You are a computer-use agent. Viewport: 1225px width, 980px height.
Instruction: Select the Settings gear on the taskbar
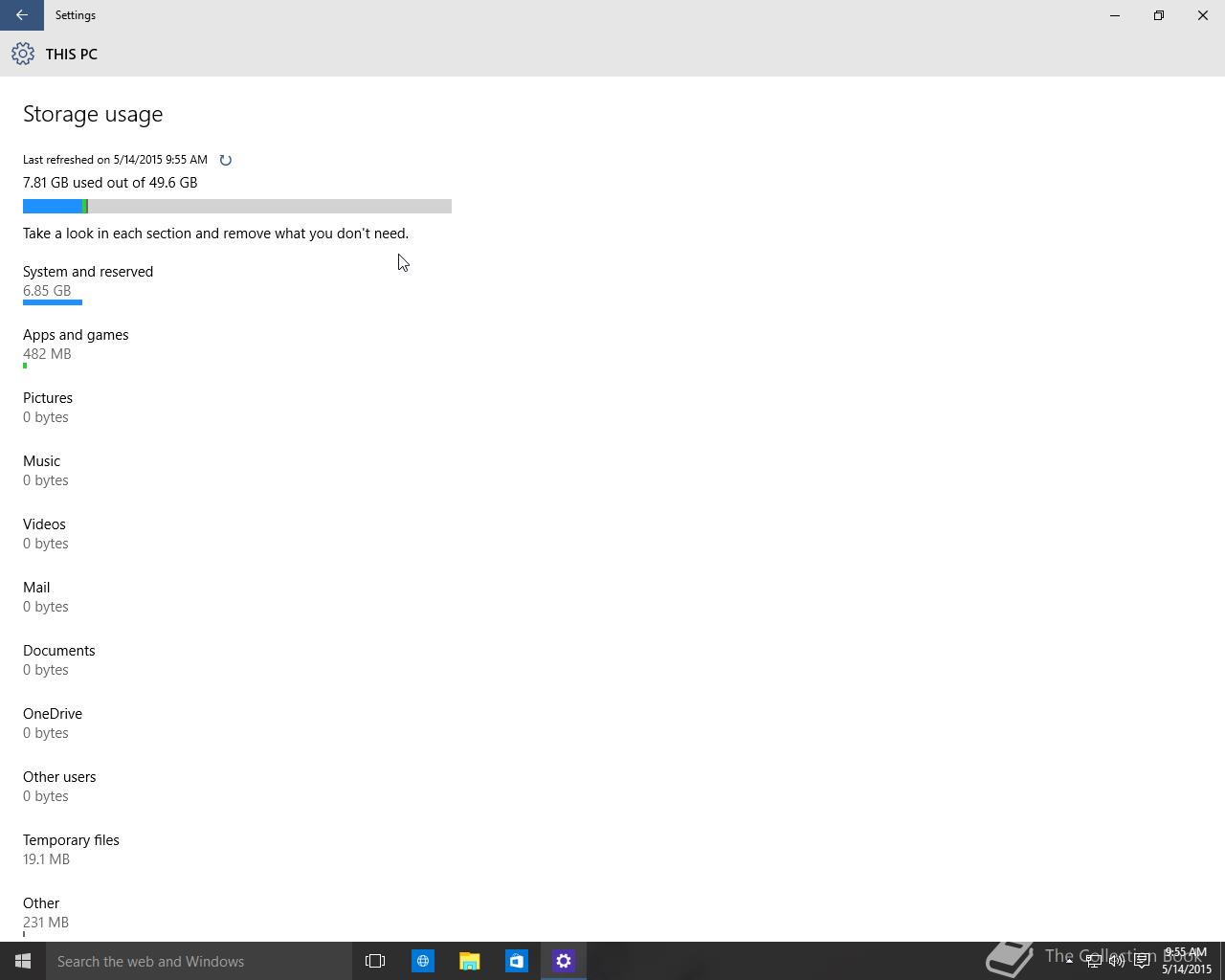563,961
